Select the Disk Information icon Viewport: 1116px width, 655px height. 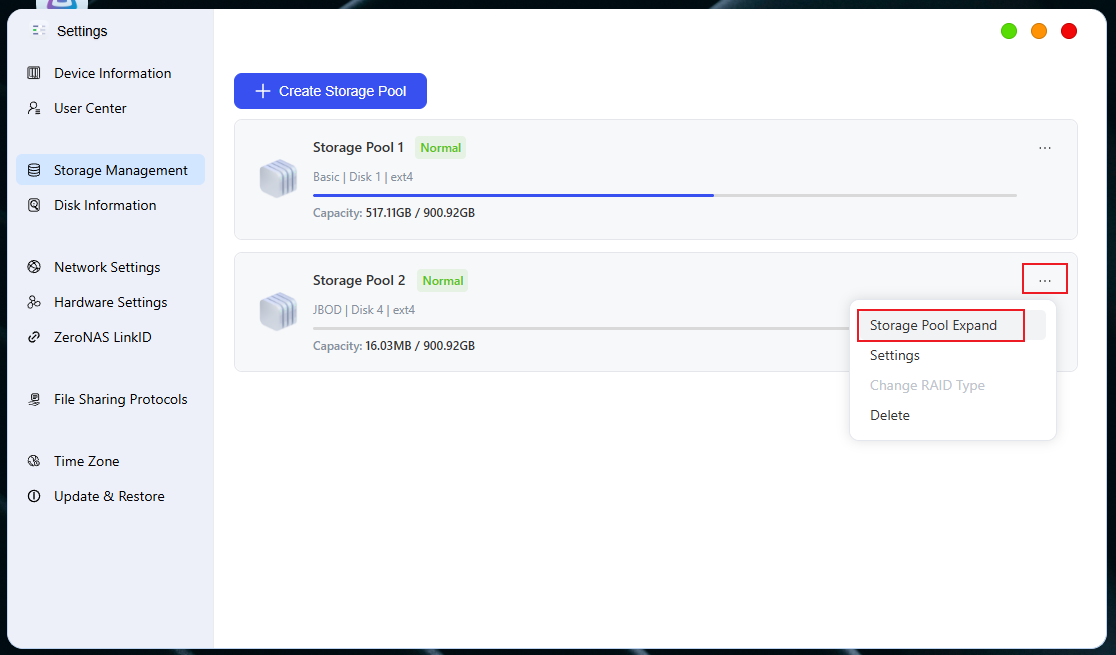(x=33, y=205)
